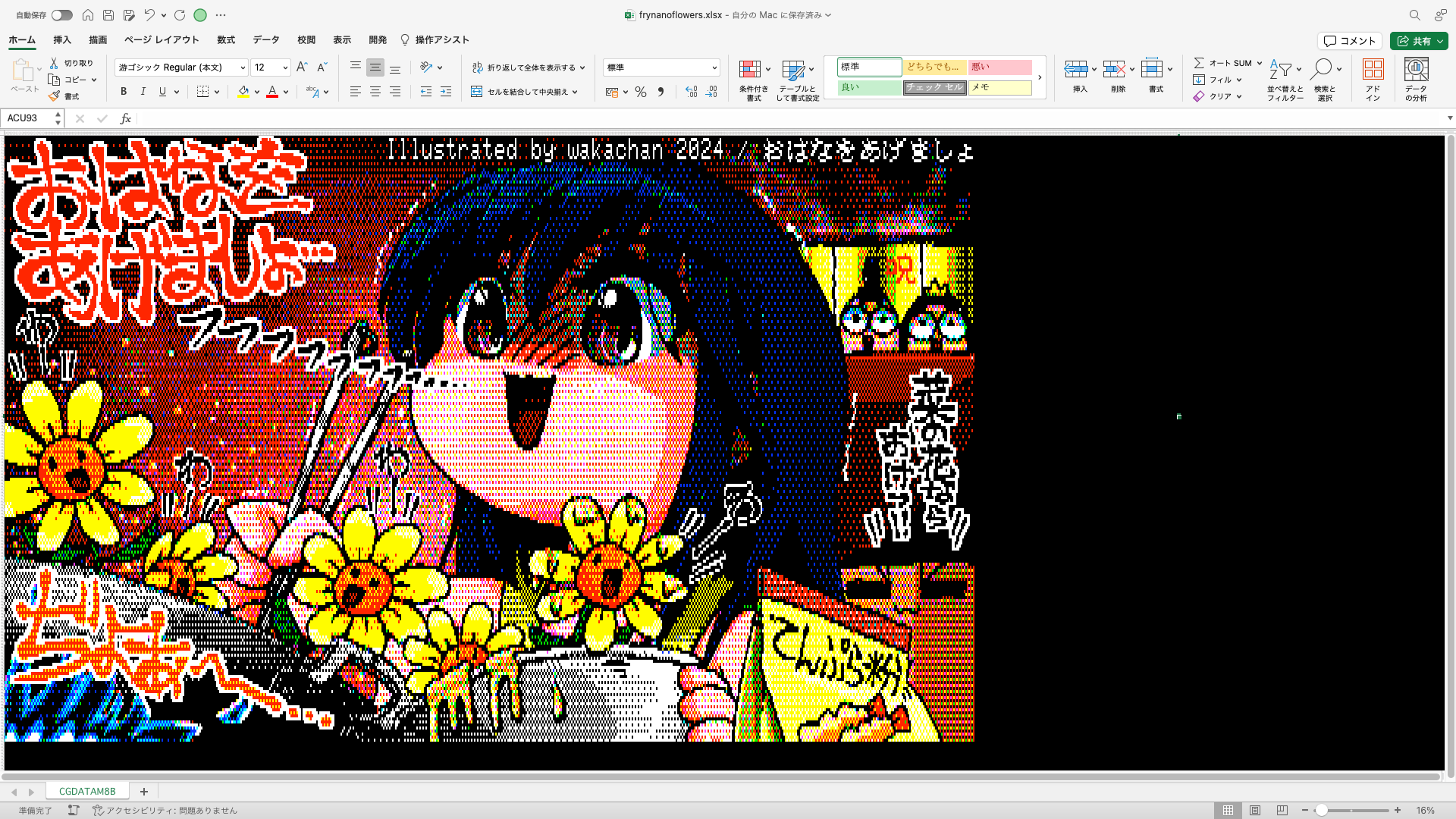Toggle Underline formatting

pyautogui.click(x=162, y=92)
